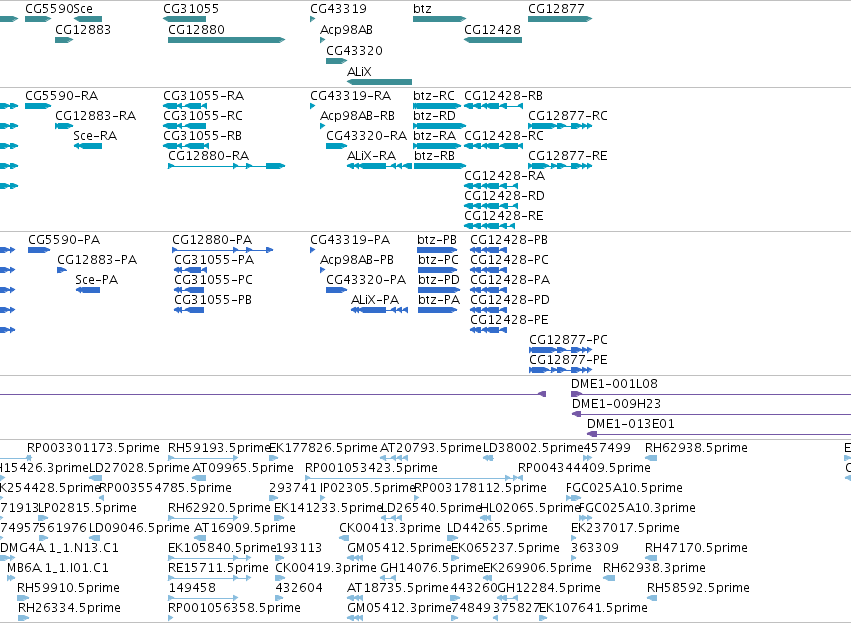
Task: Select protein label ALiX-PA
Action: pyautogui.click(x=375, y=300)
